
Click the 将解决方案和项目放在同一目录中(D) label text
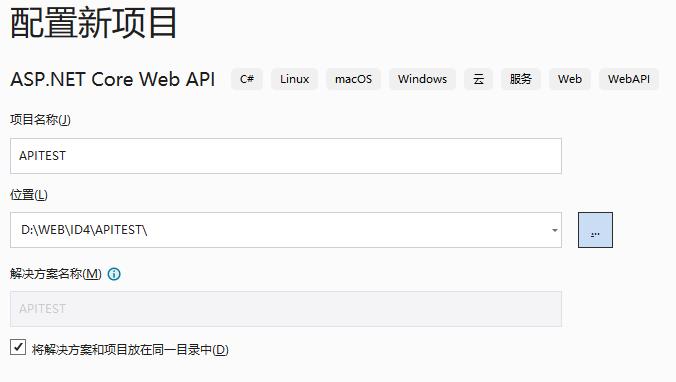coord(130,350)
